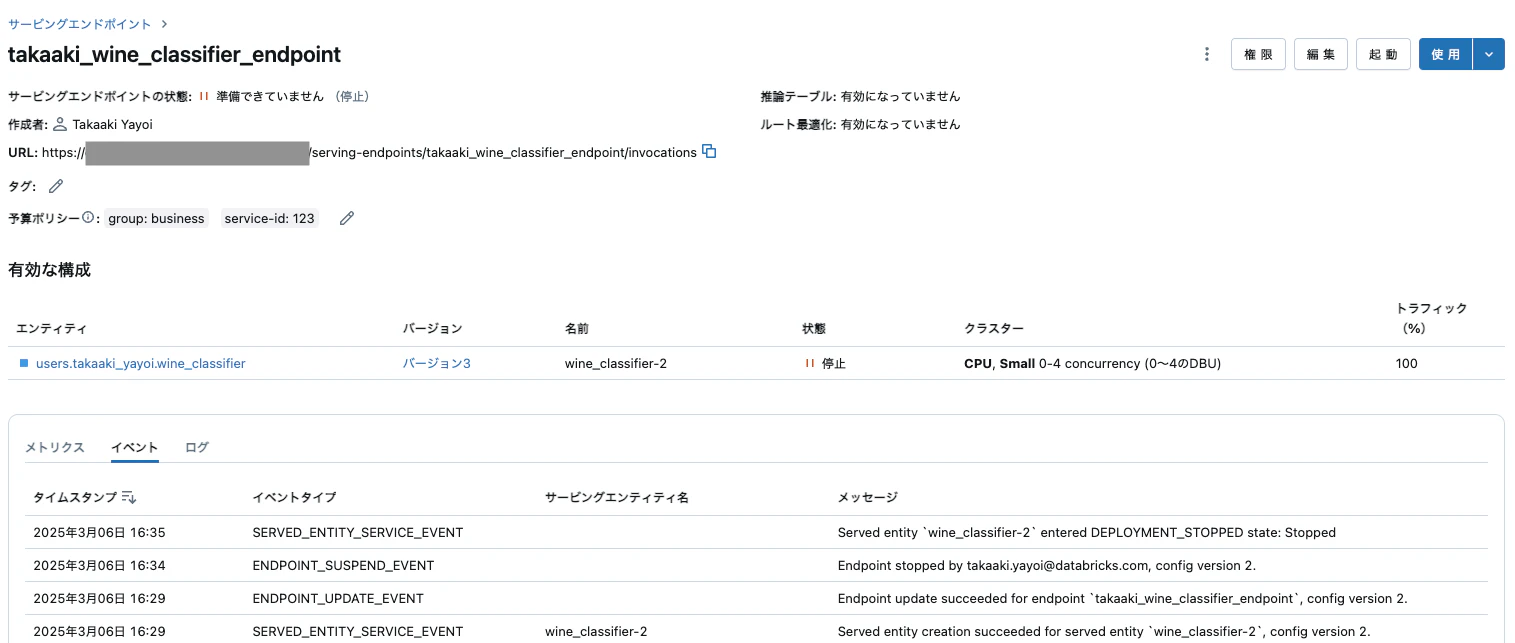
Task: Expand the 使用 button dropdown arrow
Action: point(1489,54)
